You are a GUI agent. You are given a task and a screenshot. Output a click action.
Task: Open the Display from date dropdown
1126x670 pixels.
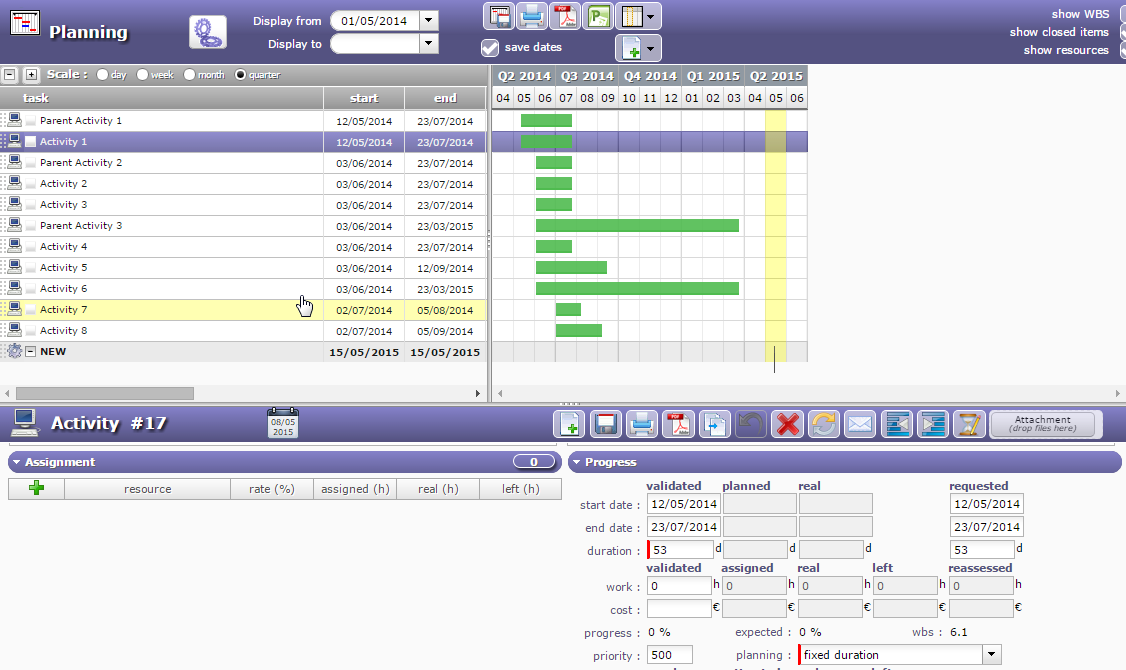pyautogui.click(x=429, y=20)
